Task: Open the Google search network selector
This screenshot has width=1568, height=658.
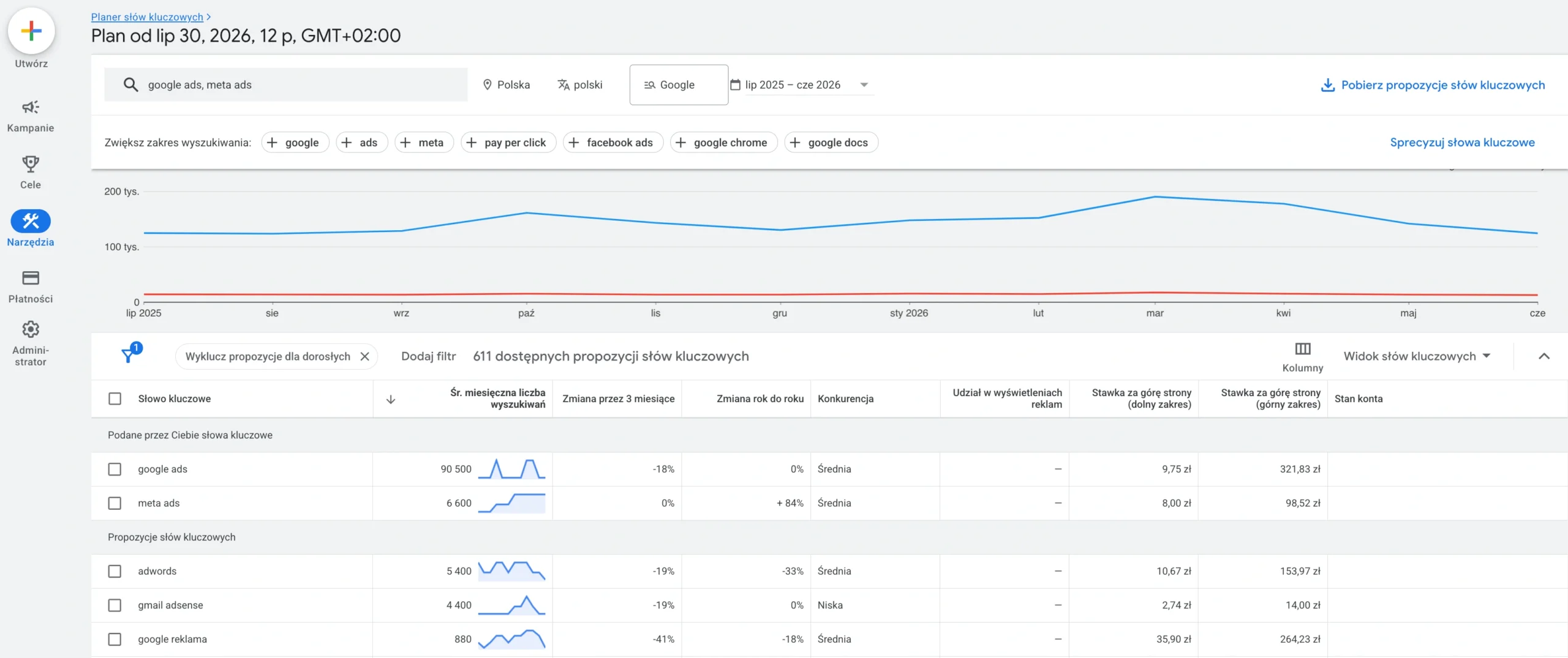Action: click(x=679, y=84)
